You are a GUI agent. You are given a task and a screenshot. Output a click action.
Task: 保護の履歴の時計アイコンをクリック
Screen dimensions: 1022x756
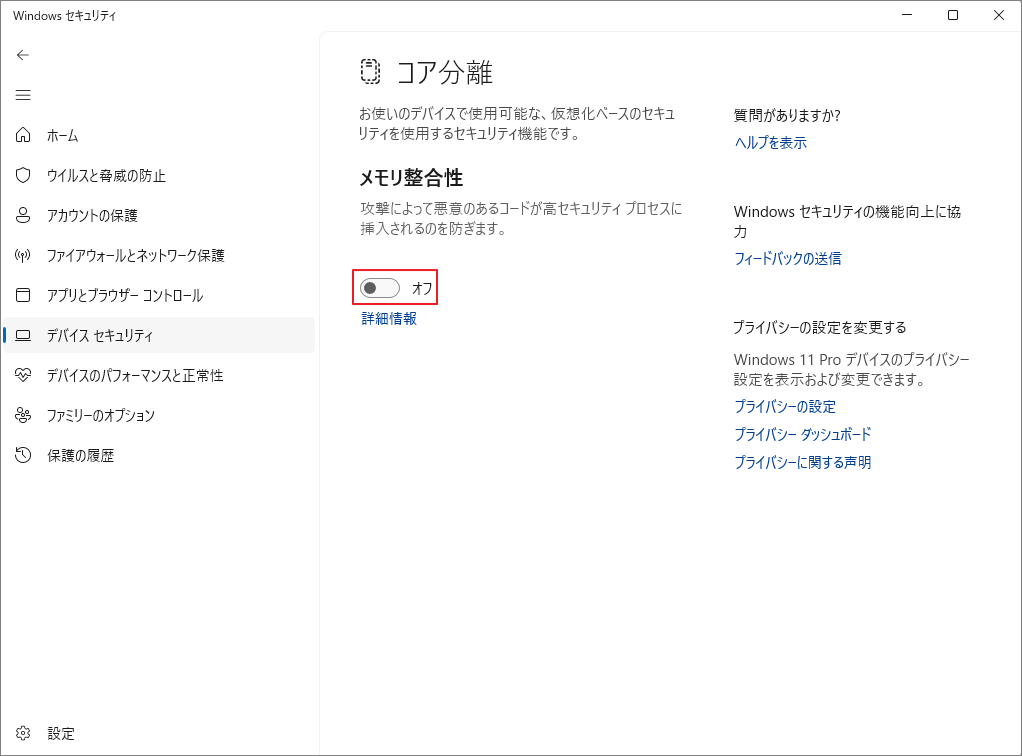23,455
